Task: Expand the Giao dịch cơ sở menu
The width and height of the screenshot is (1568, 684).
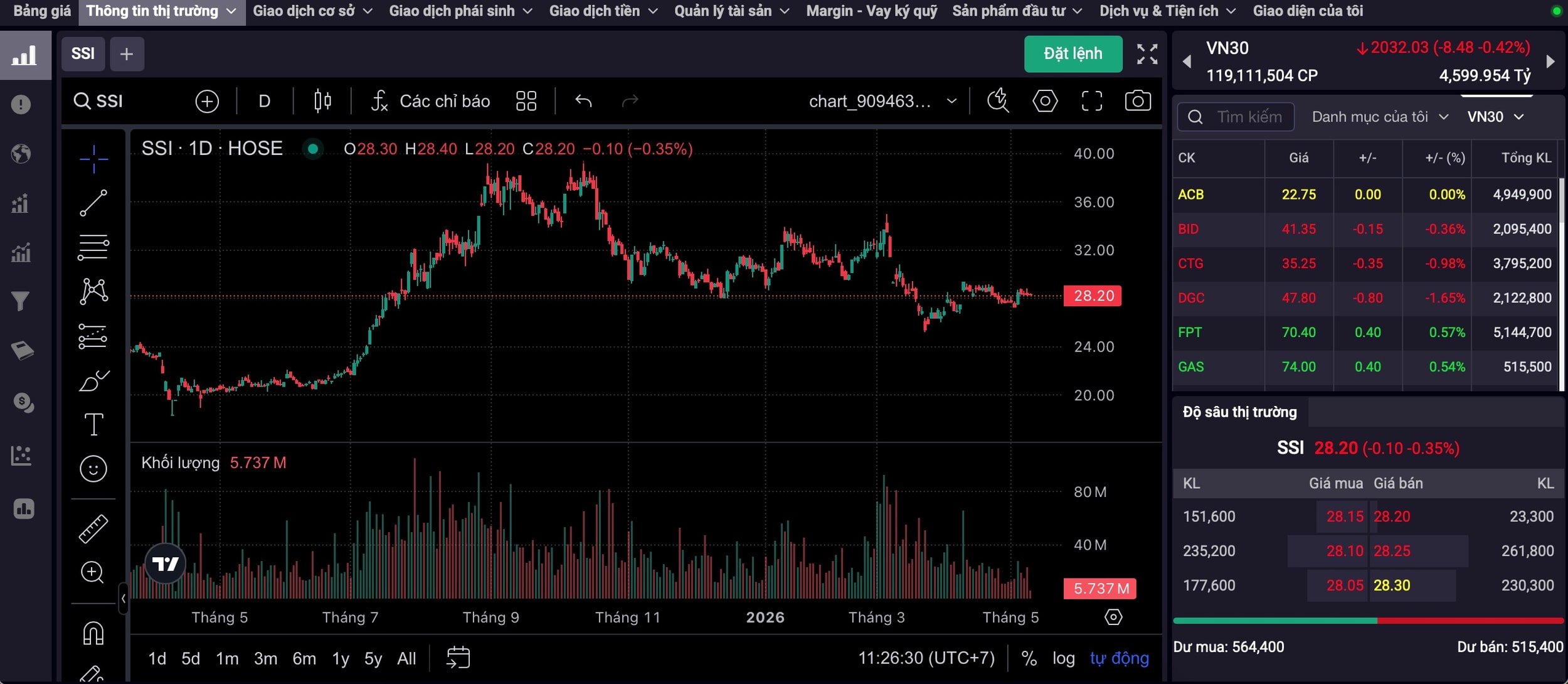Action: [312, 11]
